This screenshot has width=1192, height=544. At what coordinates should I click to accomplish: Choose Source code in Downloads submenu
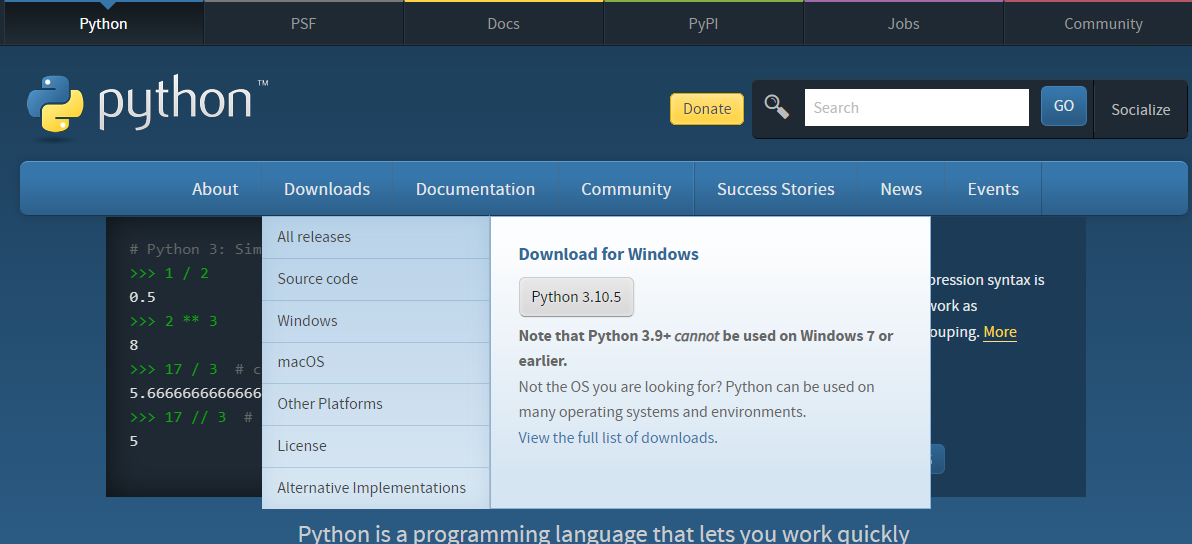pos(376,279)
